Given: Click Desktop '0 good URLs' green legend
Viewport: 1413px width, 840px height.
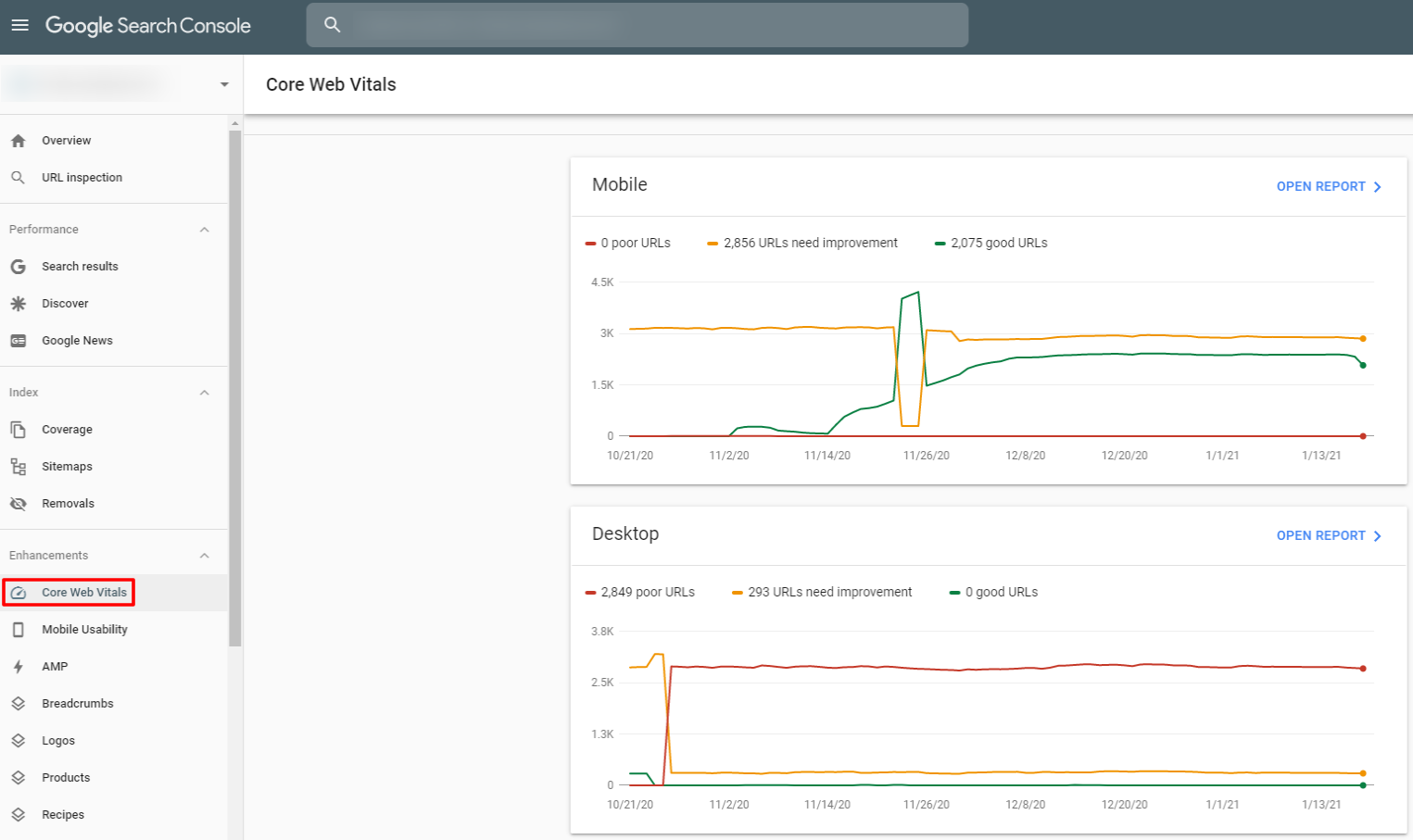Looking at the screenshot, I should tap(994, 593).
